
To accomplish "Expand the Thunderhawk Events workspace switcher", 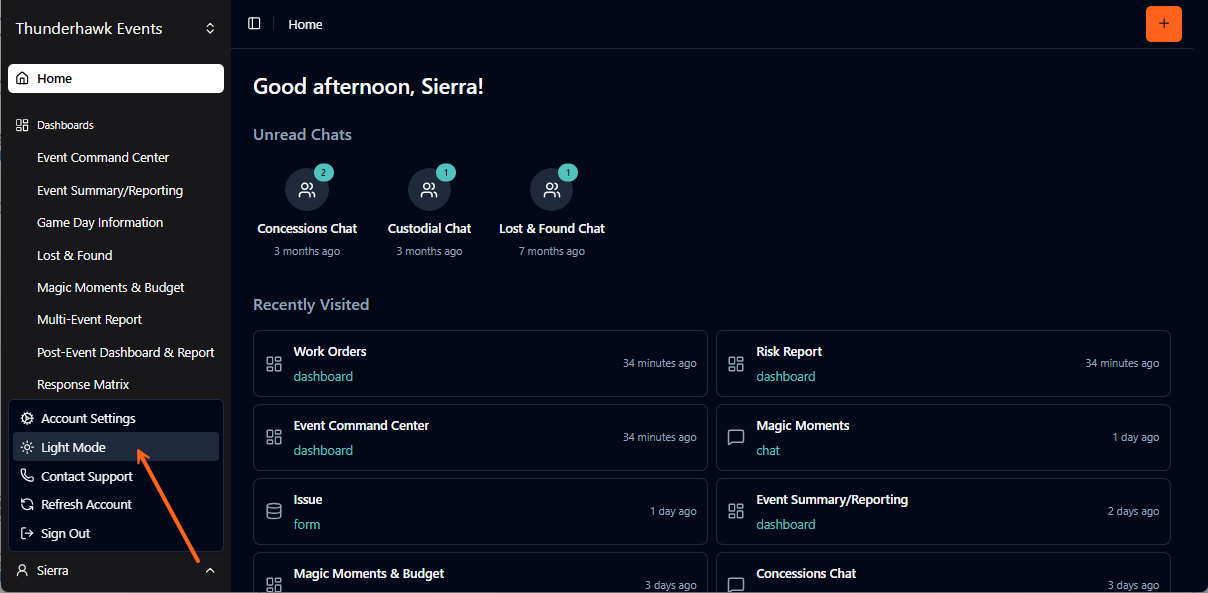I will click(210, 29).
